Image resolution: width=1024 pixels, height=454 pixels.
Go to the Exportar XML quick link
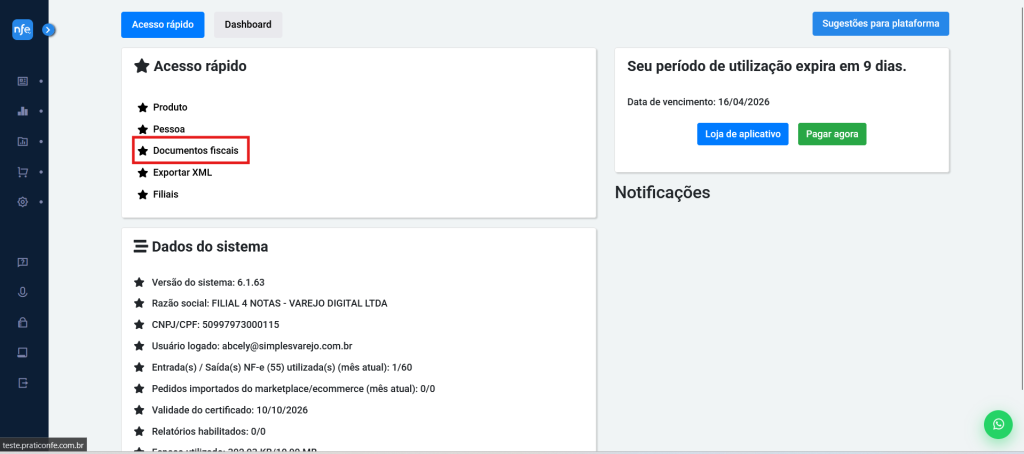[182, 172]
